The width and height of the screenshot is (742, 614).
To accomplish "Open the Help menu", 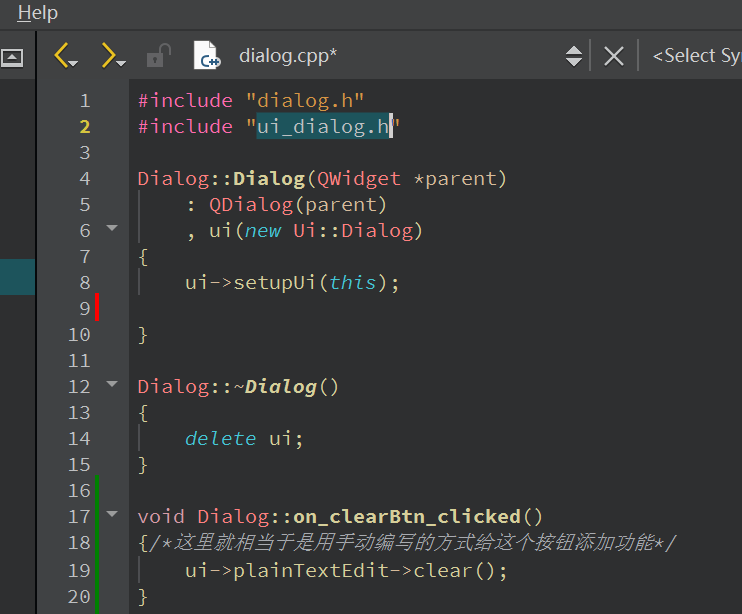I will pyautogui.click(x=38, y=13).
